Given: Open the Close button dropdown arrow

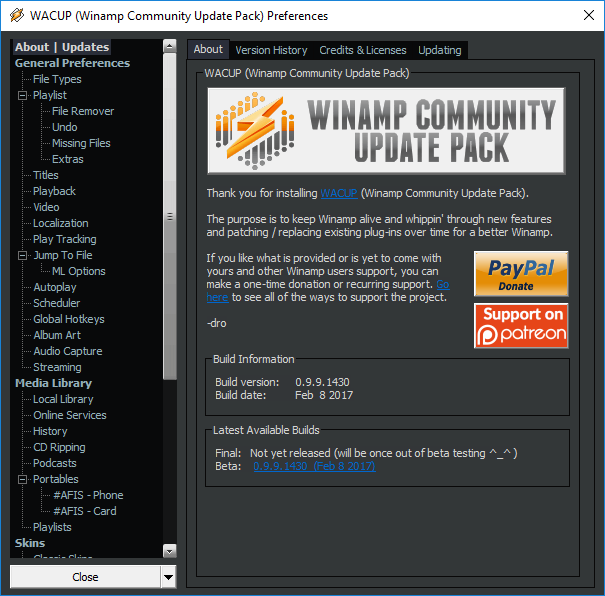Looking at the screenshot, I should (169, 577).
